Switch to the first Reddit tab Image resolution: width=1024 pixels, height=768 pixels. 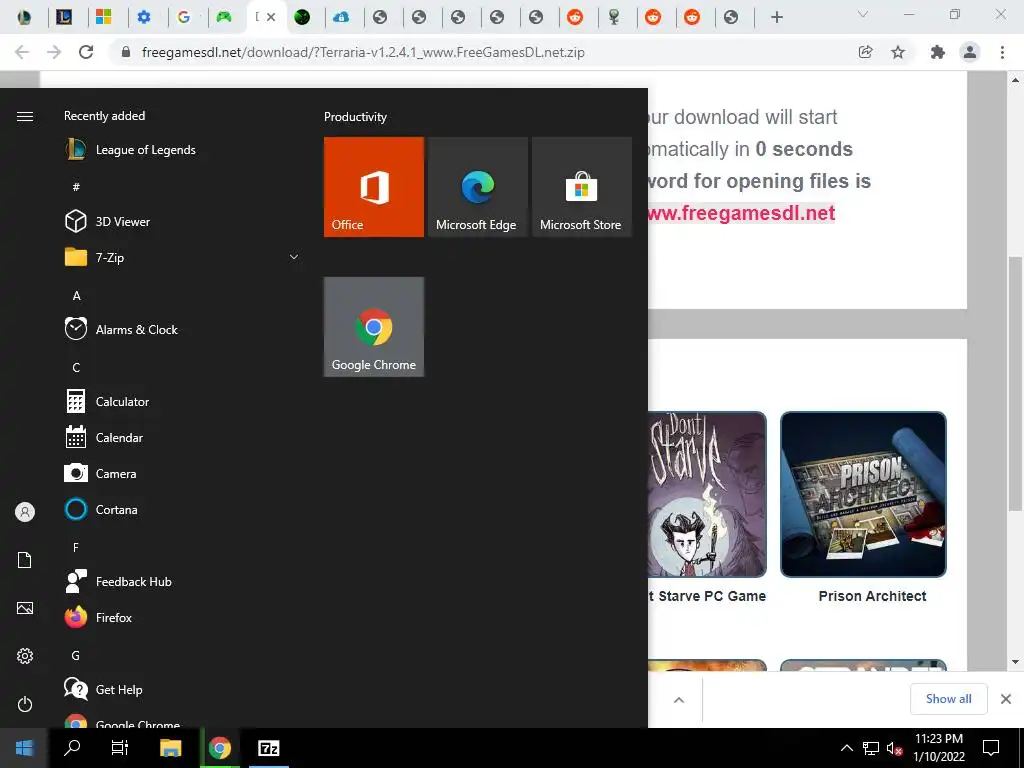(575, 17)
